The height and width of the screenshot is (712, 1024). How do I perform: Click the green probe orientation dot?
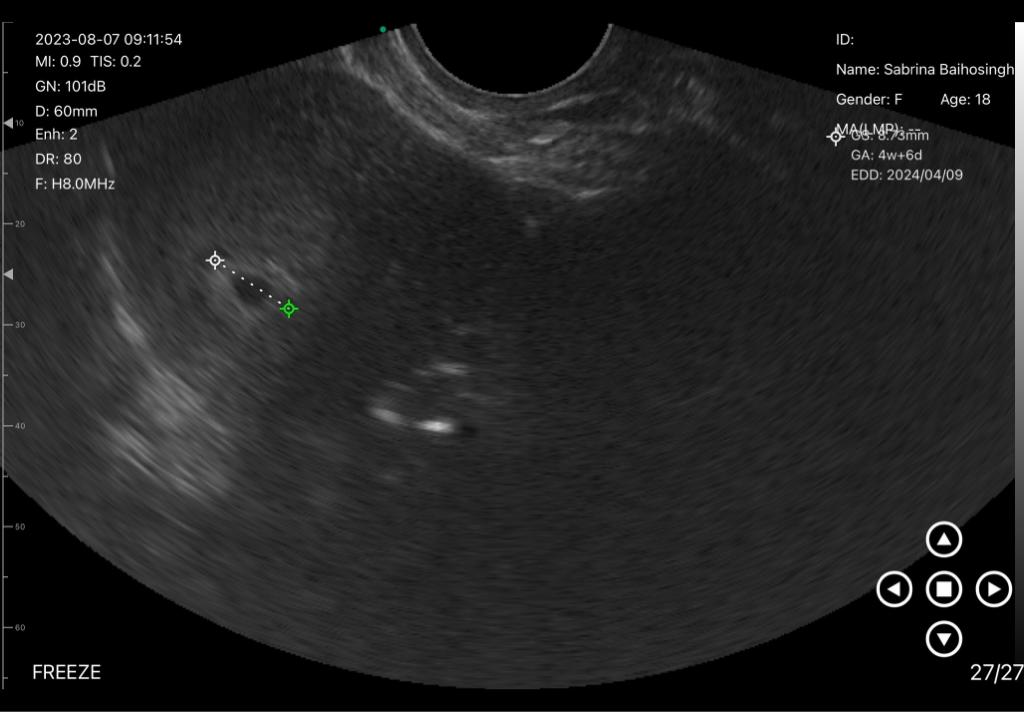383,29
